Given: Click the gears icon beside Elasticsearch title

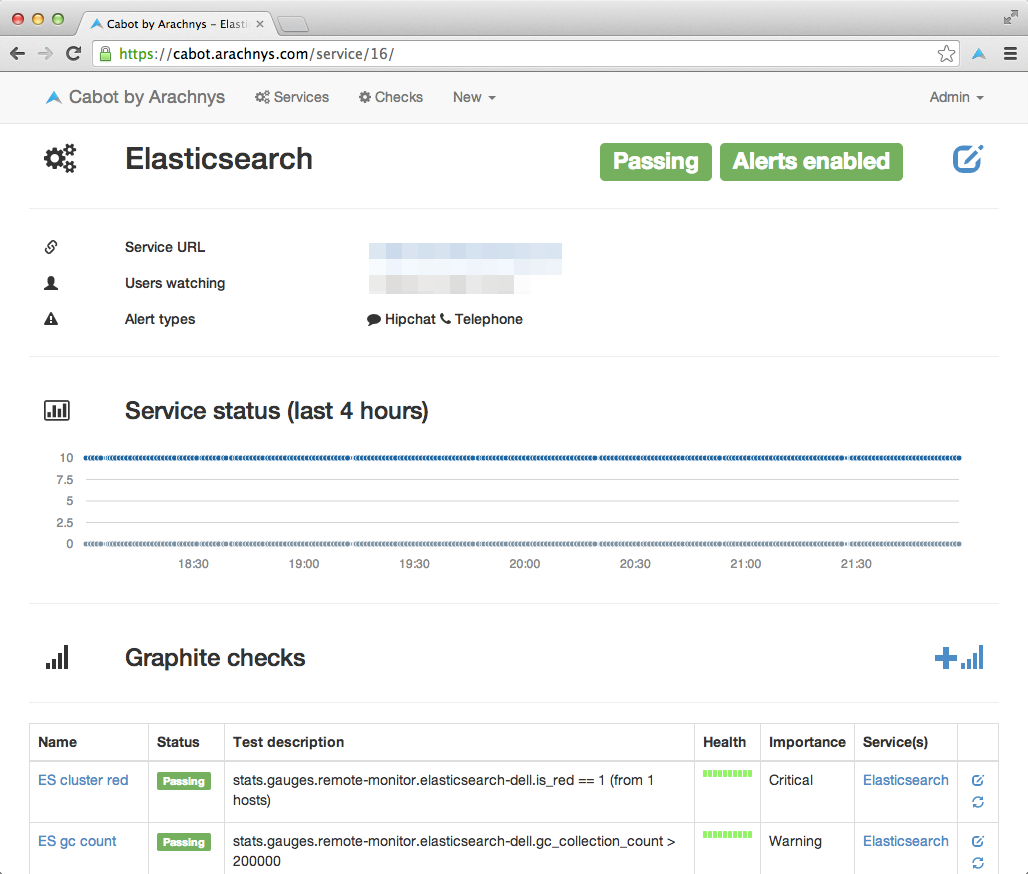Looking at the screenshot, I should (x=60, y=159).
